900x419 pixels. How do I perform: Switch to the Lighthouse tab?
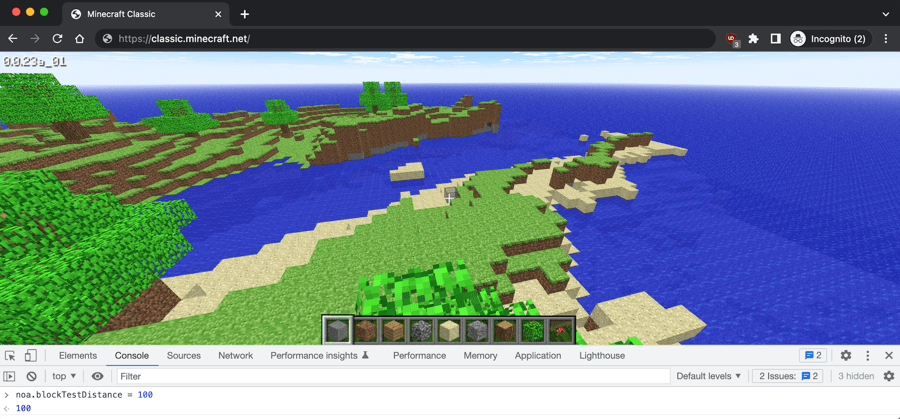[602, 356]
